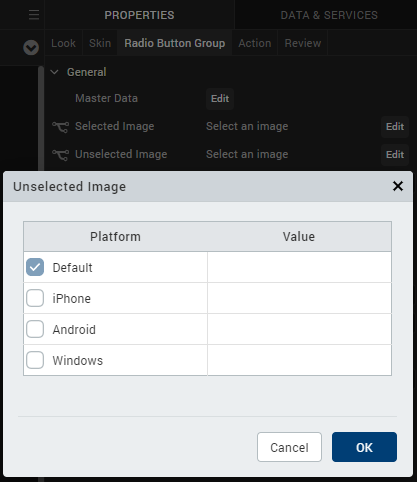Collapse the General section
The width and height of the screenshot is (417, 482).
[x=54, y=72]
